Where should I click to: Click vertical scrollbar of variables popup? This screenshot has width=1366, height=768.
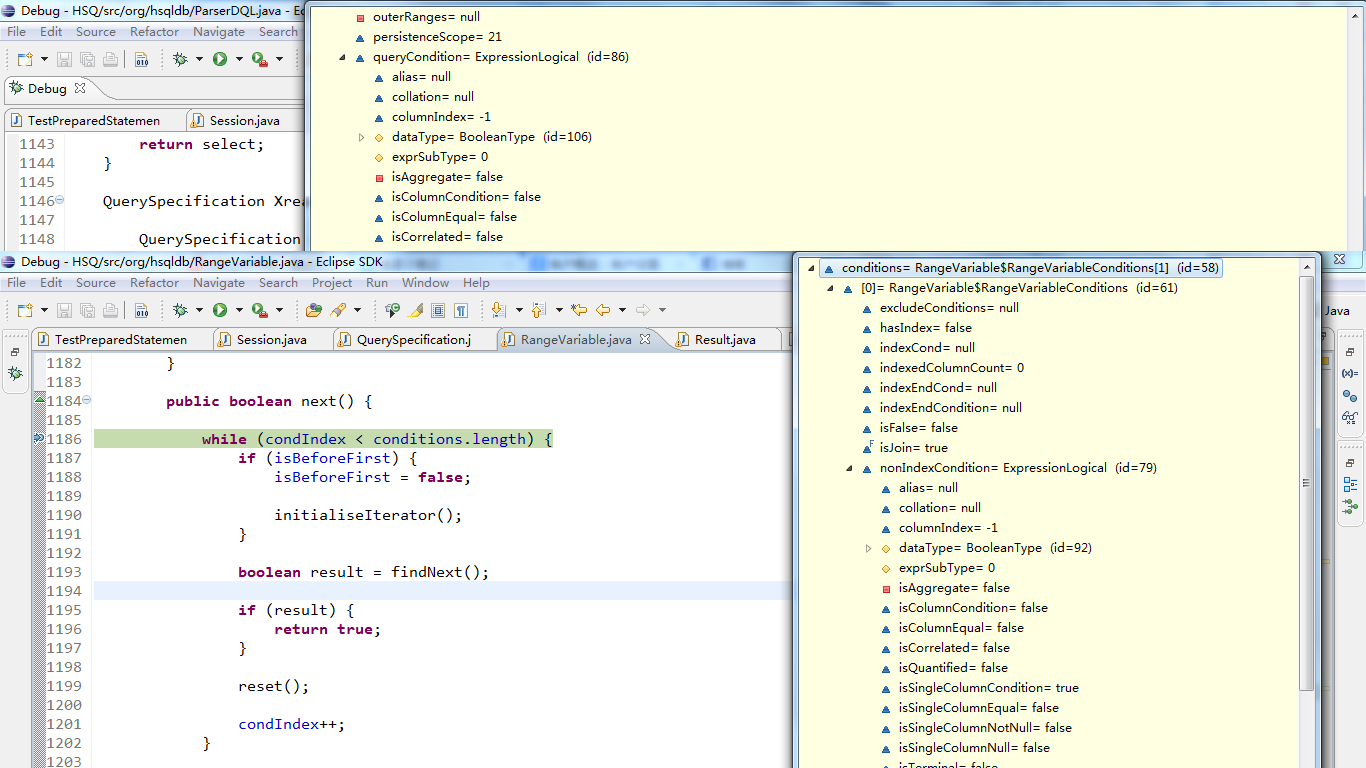click(1306, 483)
